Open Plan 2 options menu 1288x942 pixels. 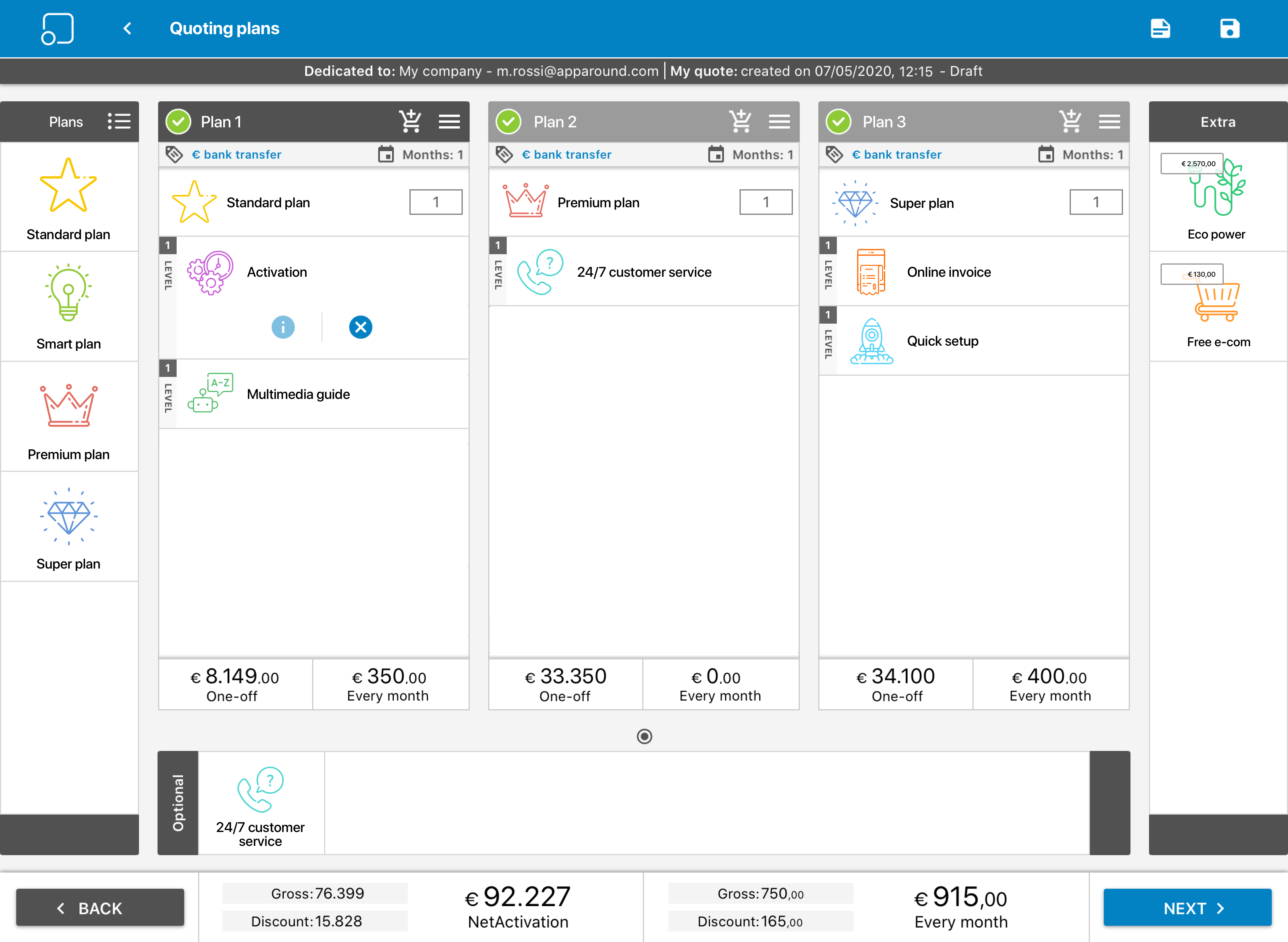click(779, 121)
